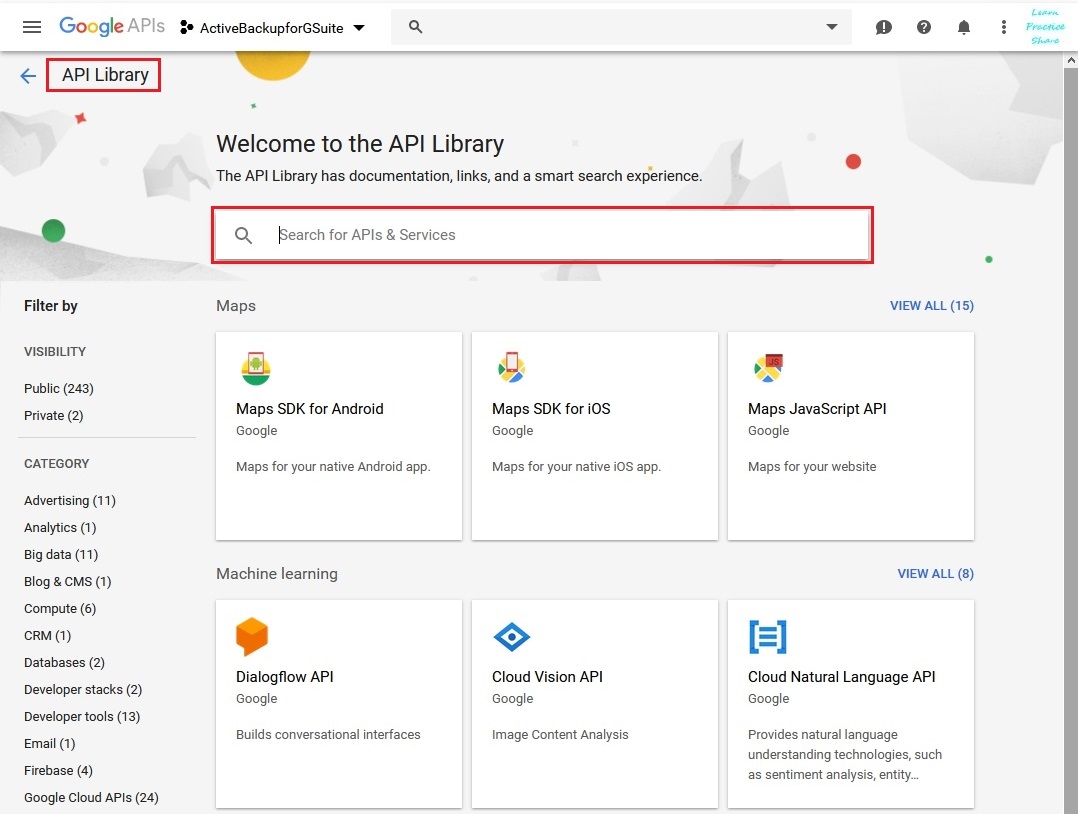This screenshot has width=1078, height=814.
Task: Open the three-dot more options menu
Action: point(1004,27)
